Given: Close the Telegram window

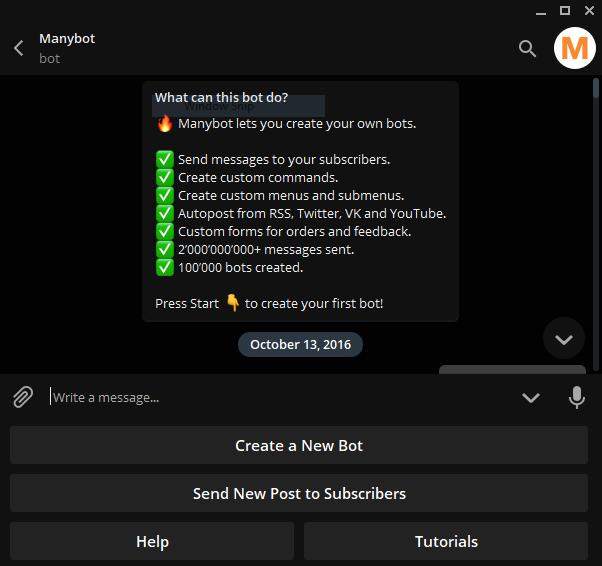Looking at the screenshot, I should [589, 10].
